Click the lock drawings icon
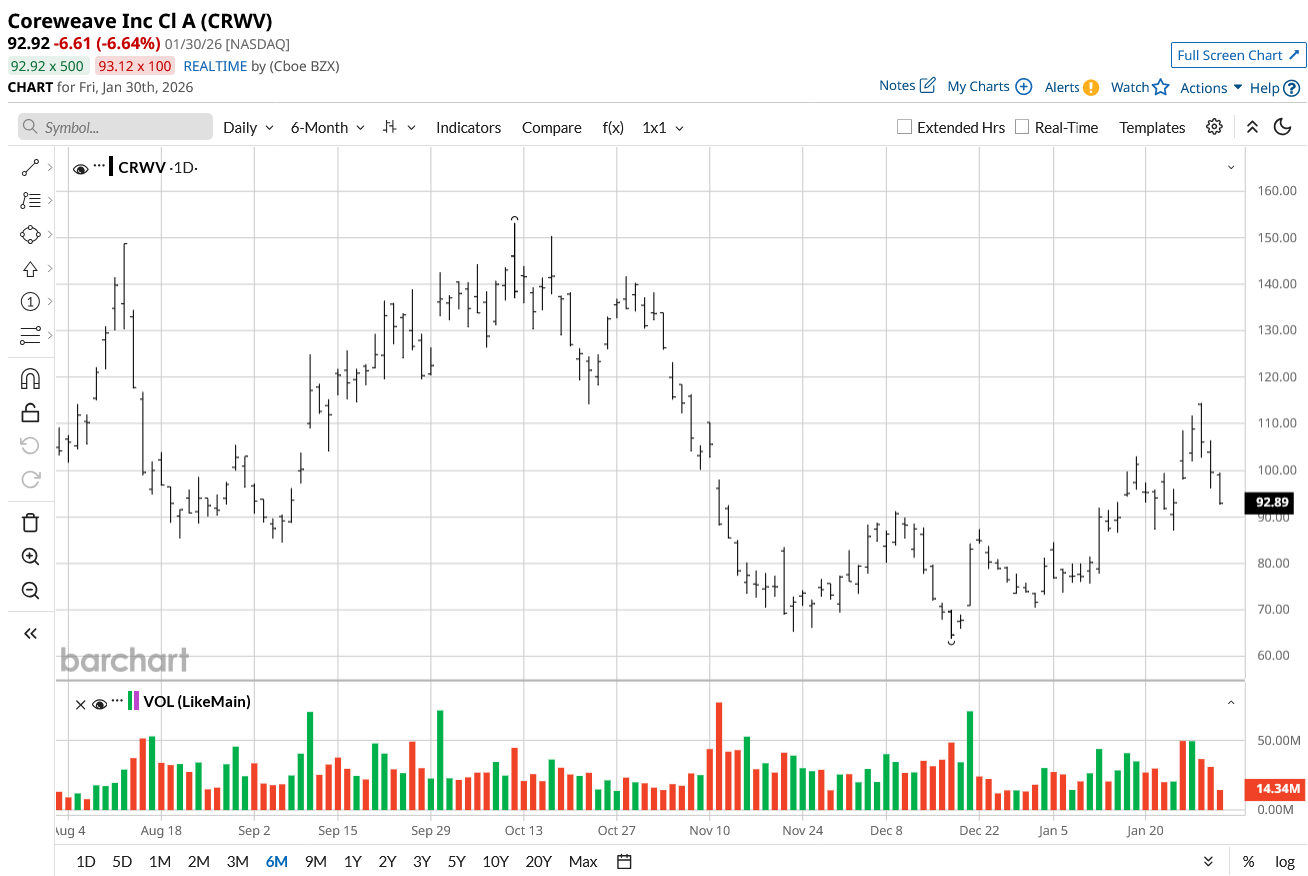This screenshot has height=876, width=1308. tap(30, 412)
